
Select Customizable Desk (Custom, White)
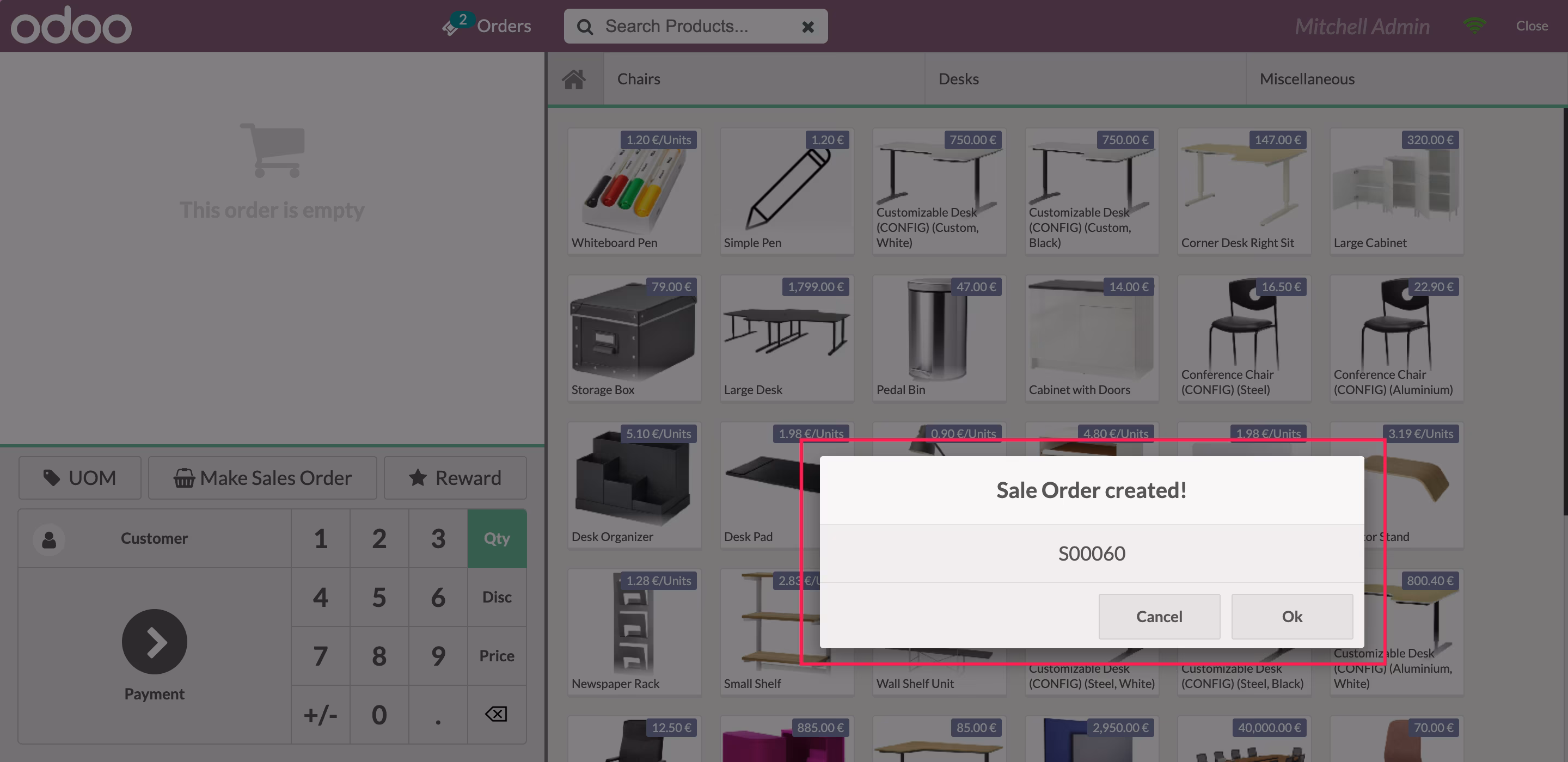click(939, 190)
